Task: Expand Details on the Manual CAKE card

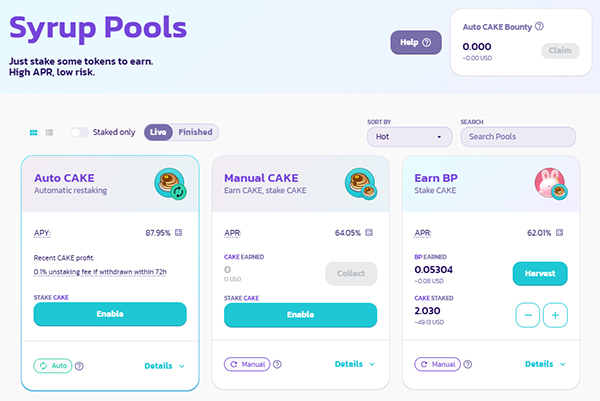Action: (x=355, y=364)
